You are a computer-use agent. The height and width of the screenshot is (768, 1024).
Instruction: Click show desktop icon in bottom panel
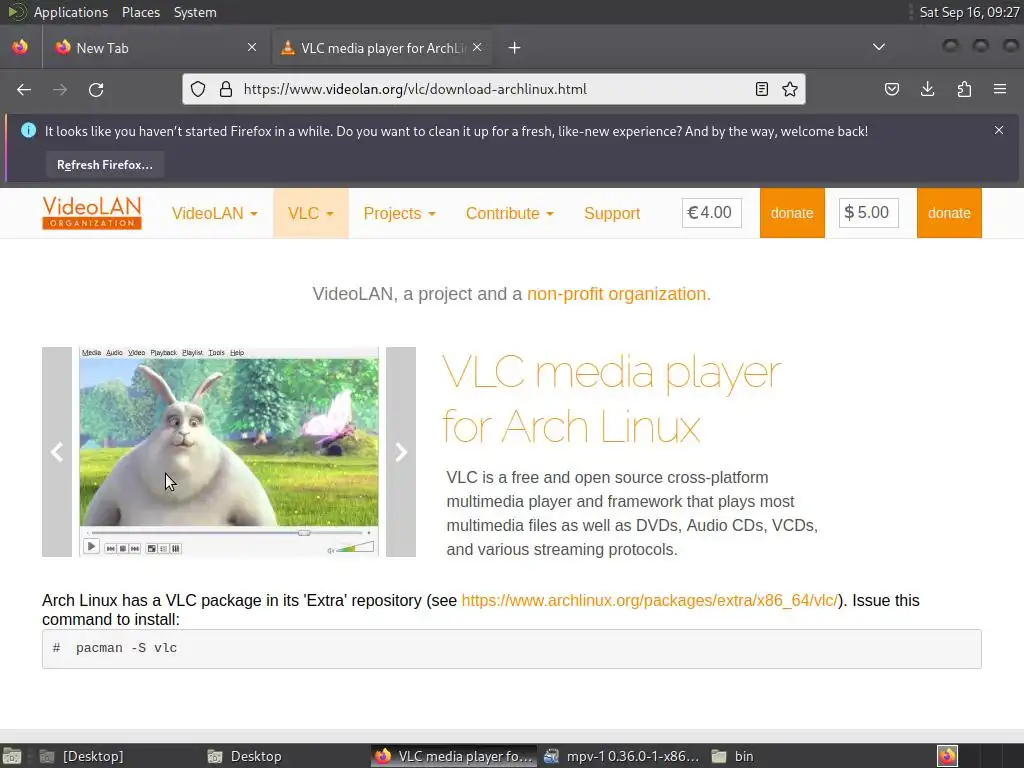(12, 756)
